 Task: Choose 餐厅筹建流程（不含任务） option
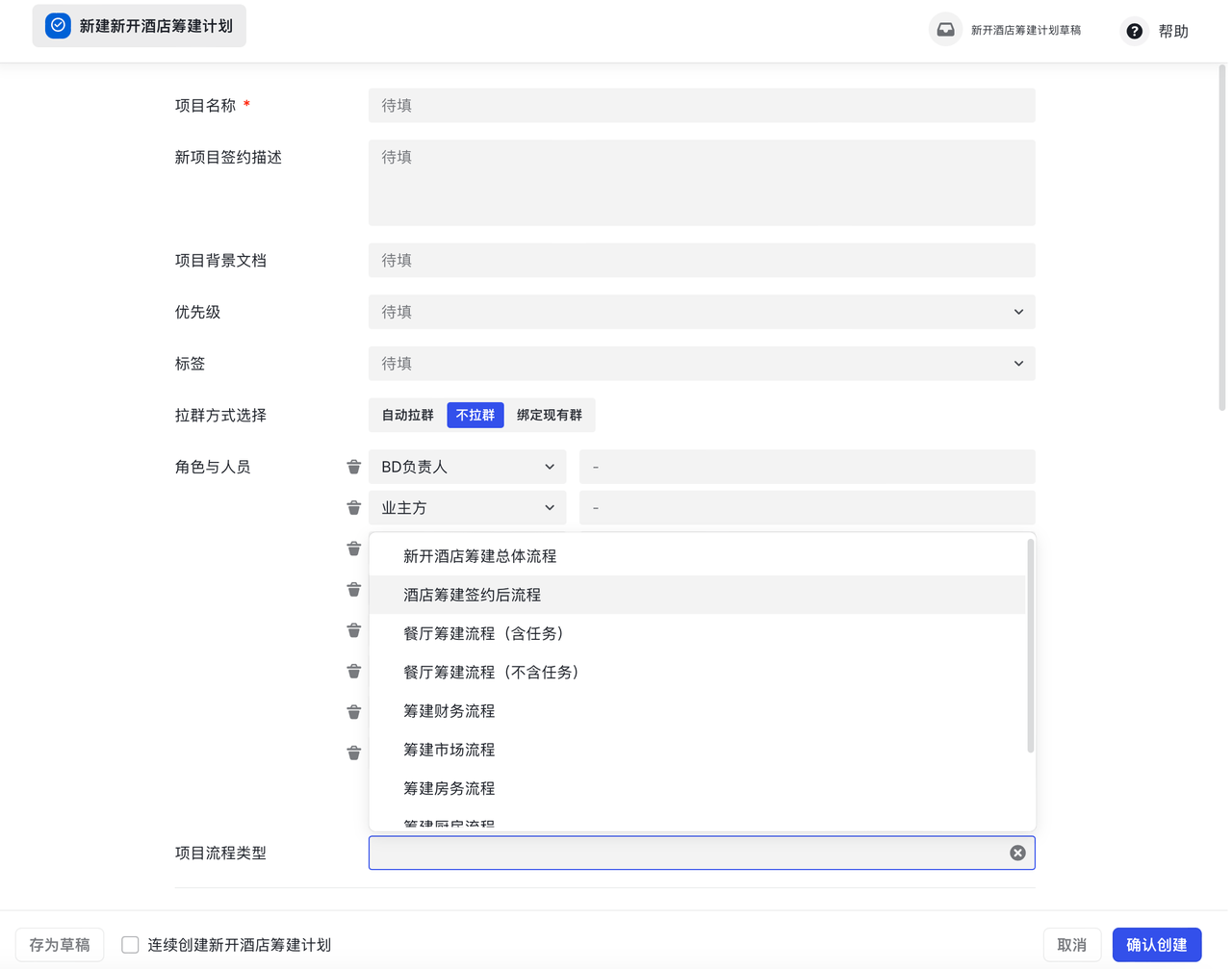(698, 672)
